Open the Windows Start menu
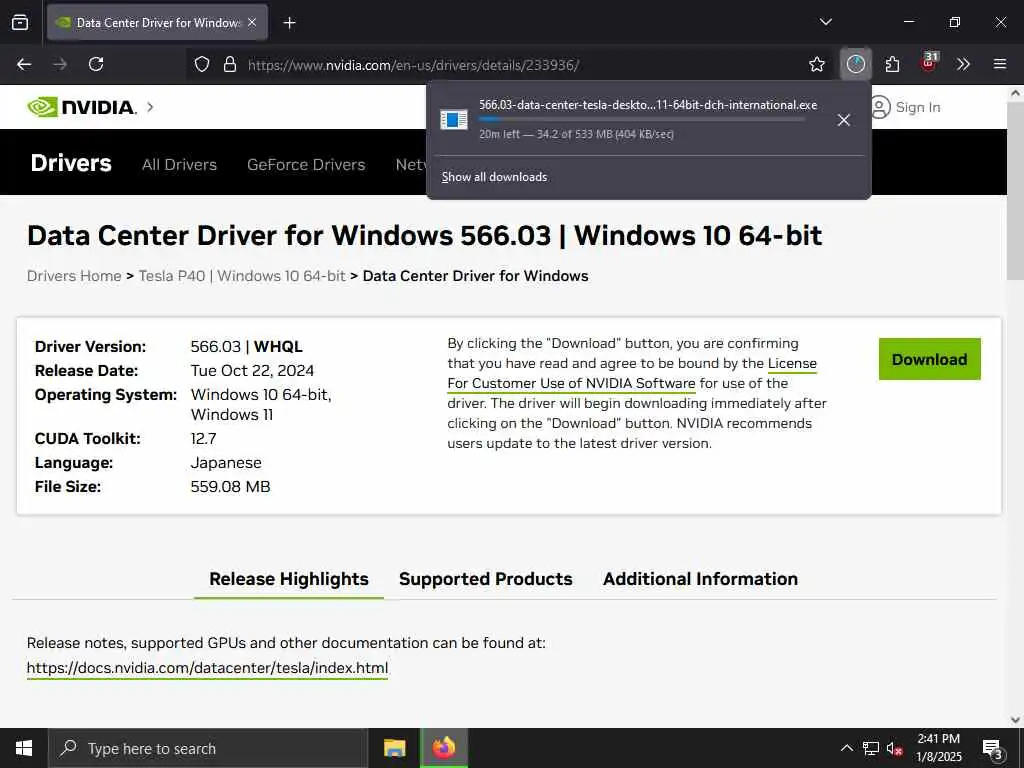The image size is (1024, 768). pyautogui.click(x=24, y=748)
